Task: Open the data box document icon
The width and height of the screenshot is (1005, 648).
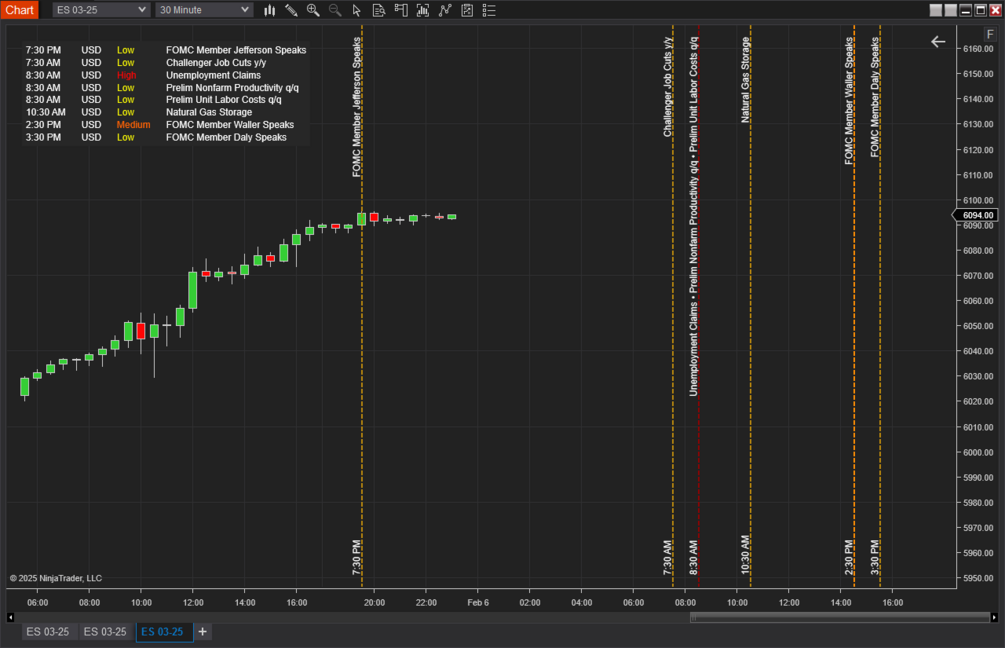Action: click(379, 10)
